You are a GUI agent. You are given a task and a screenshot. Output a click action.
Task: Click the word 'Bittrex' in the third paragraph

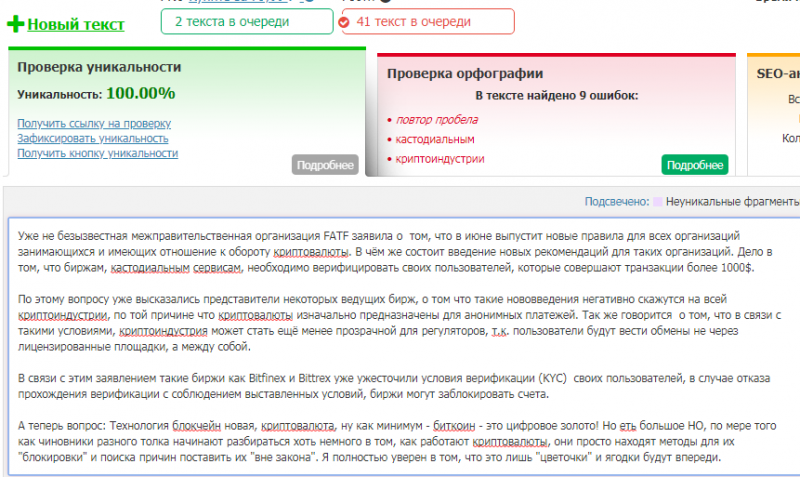[314, 379]
